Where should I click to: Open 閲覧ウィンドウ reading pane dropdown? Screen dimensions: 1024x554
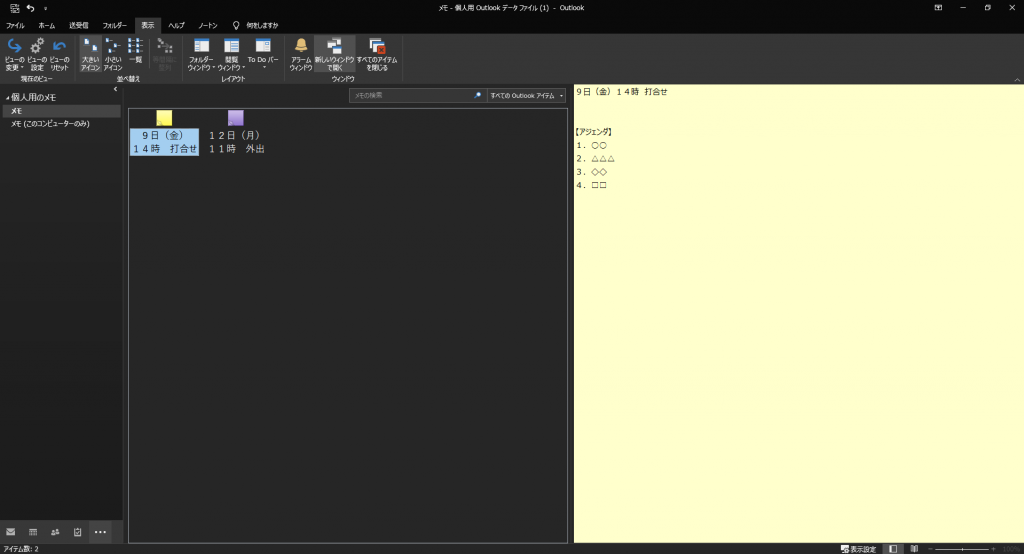pos(231,54)
